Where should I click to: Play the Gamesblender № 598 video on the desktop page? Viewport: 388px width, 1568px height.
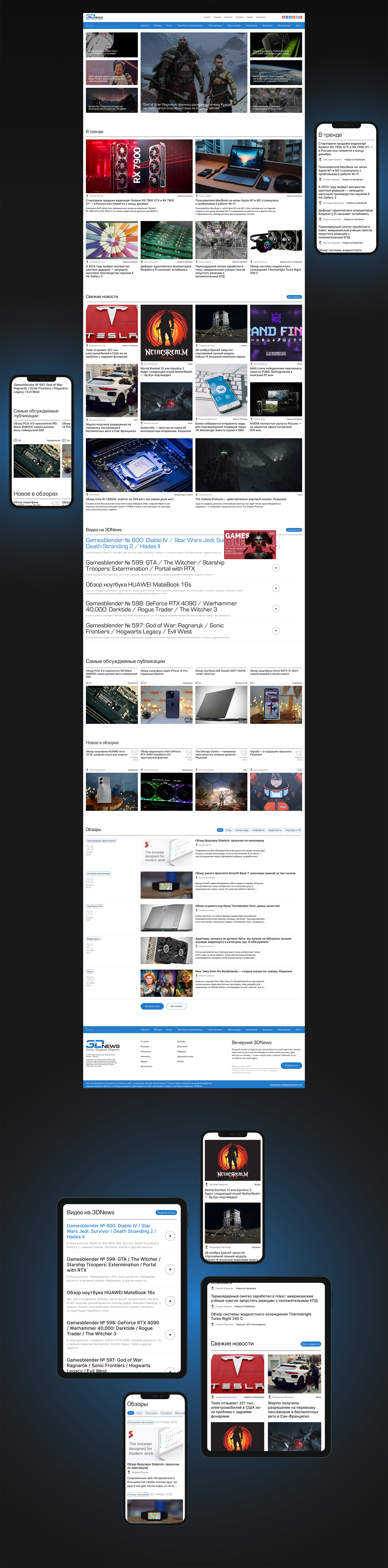tap(276, 608)
